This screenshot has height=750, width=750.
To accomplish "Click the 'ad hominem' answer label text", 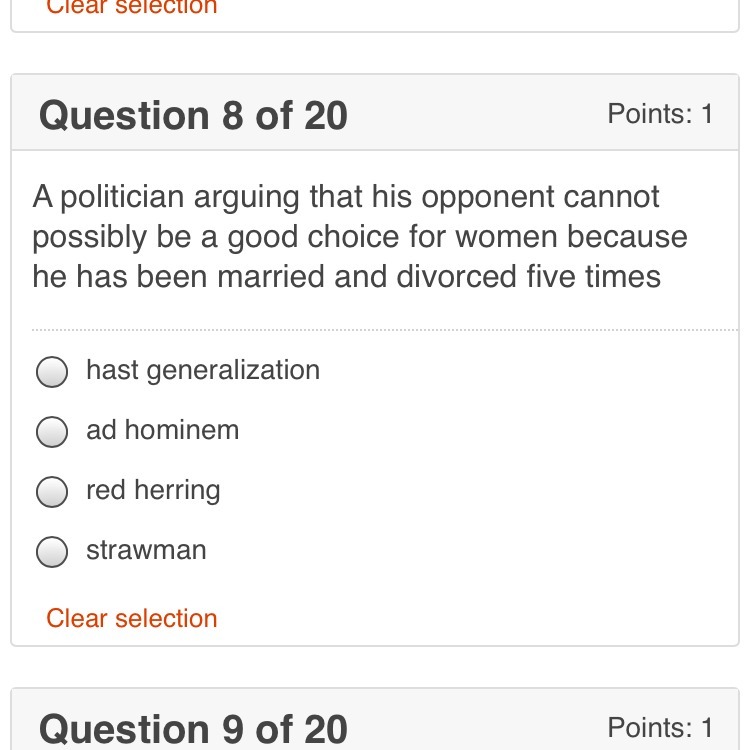I will tap(163, 430).
